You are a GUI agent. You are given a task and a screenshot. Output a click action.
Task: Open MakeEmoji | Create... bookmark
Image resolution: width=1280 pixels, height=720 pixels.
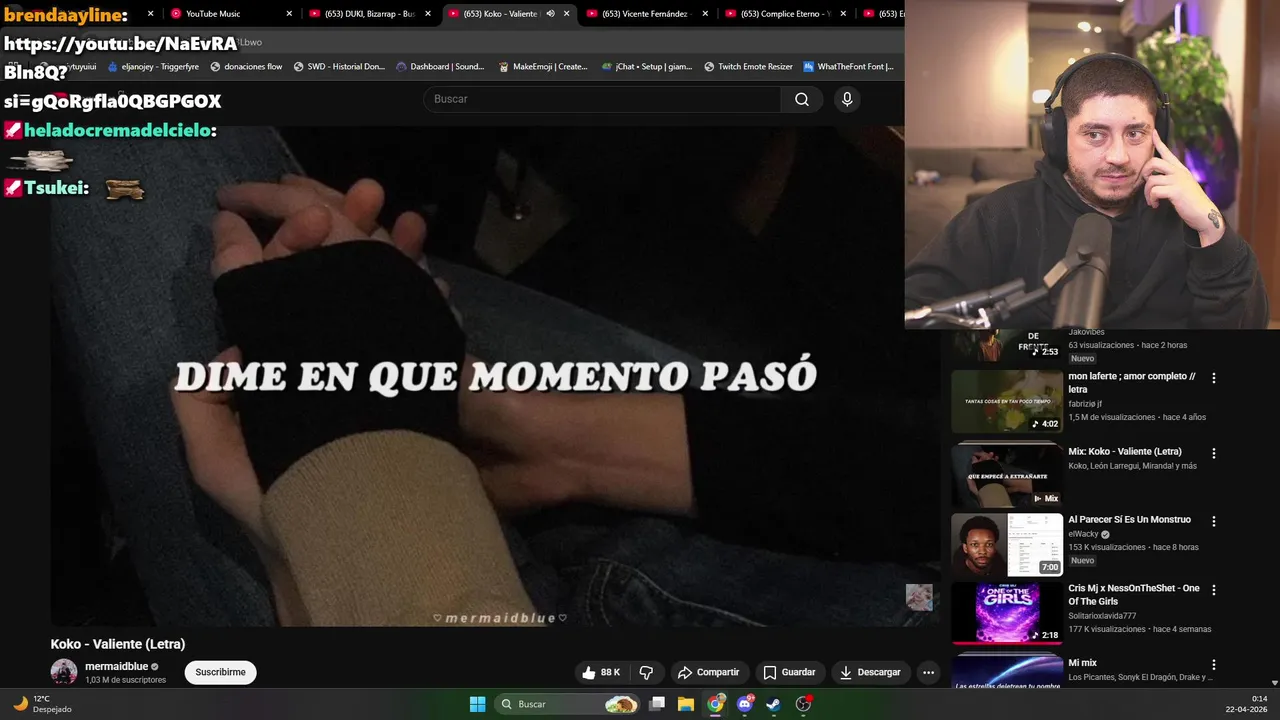click(x=542, y=66)
